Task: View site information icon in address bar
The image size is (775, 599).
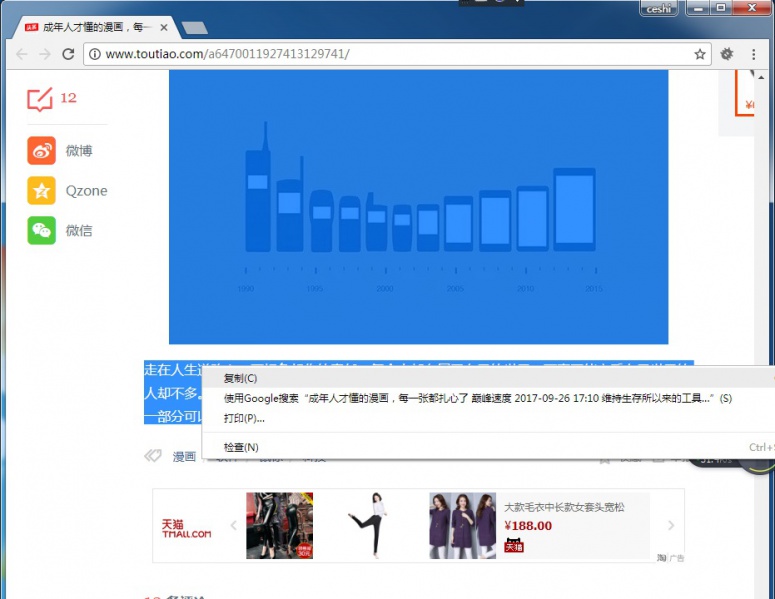Action: point(94,54)
